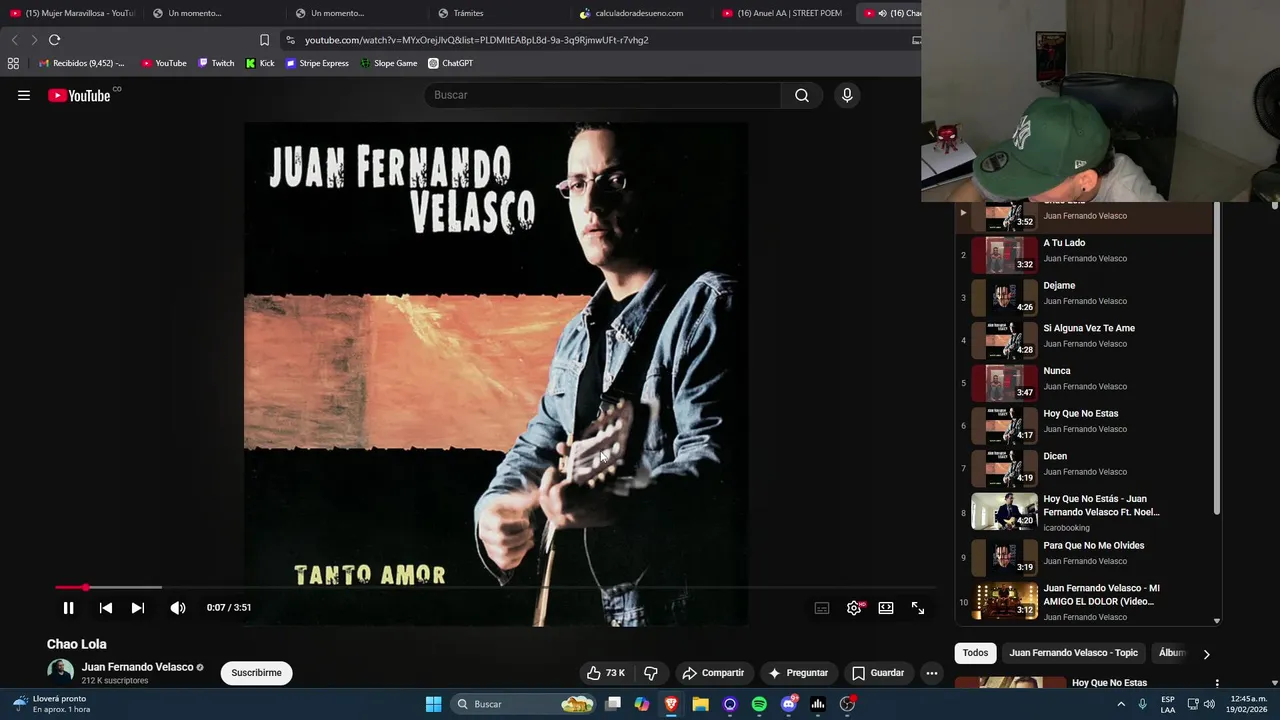Screen dimensions: 1280x720
Task: Open Hoy Que No Estás Ft. Noel
Action: pos(1084,512)
